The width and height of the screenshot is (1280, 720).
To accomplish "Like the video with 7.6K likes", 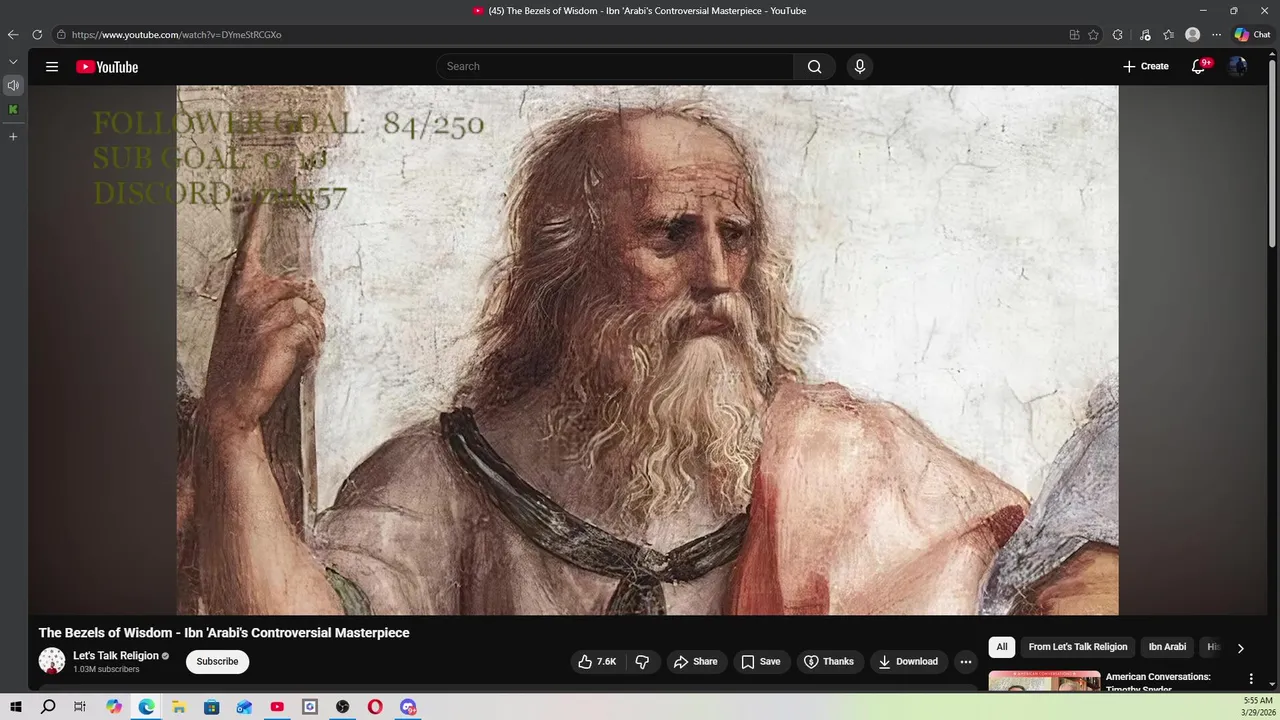I will 597,662.
